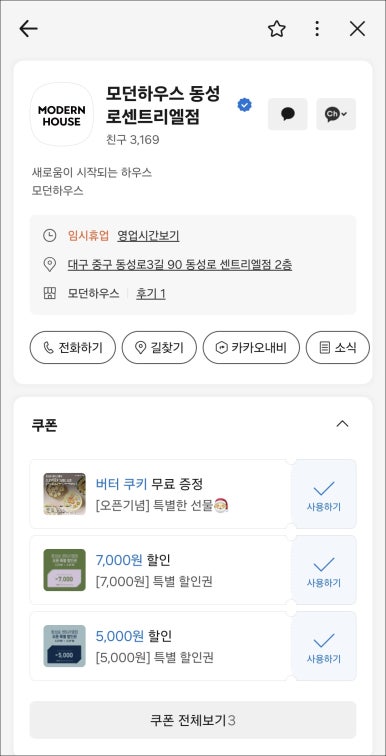This screenshot has height=756, width=386.
Task: Use the 7,000원 할인 coupon
Action: pos(324,570)
